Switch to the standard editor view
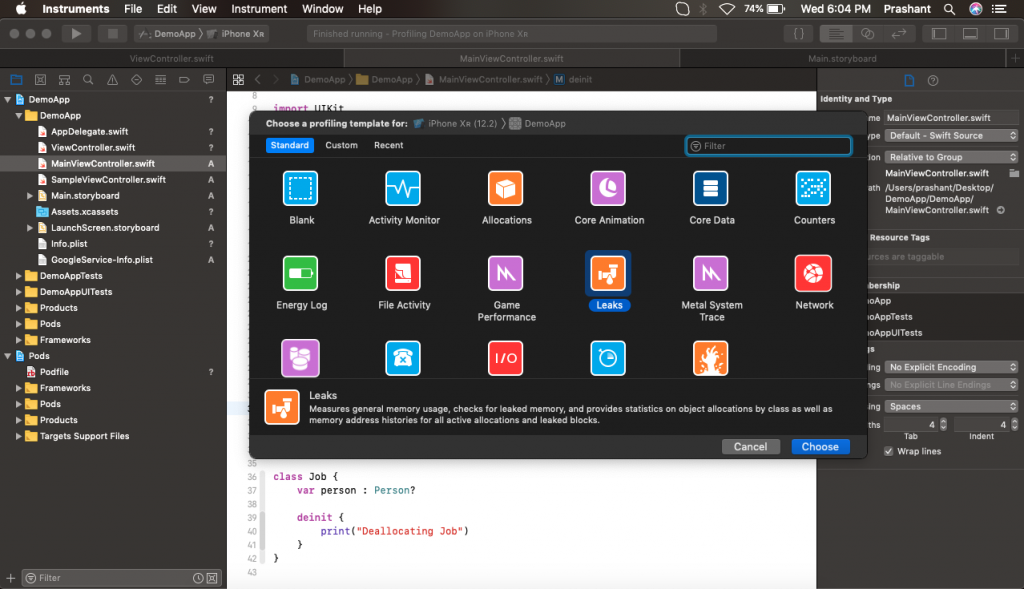This screenshot has width=1024, height=589. click(x=836, y=33)
